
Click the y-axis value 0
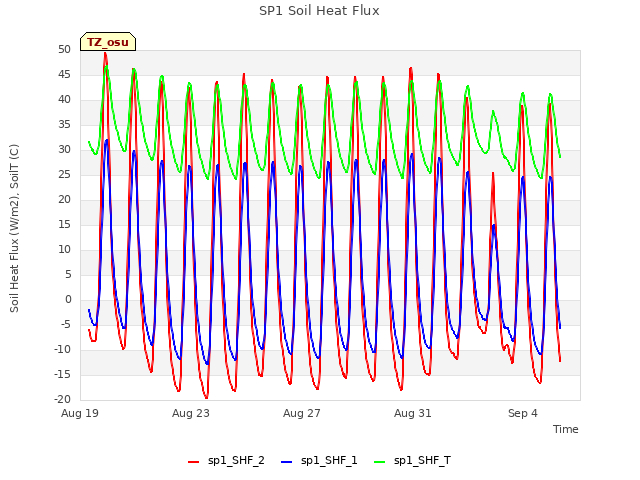click(68, 300)
